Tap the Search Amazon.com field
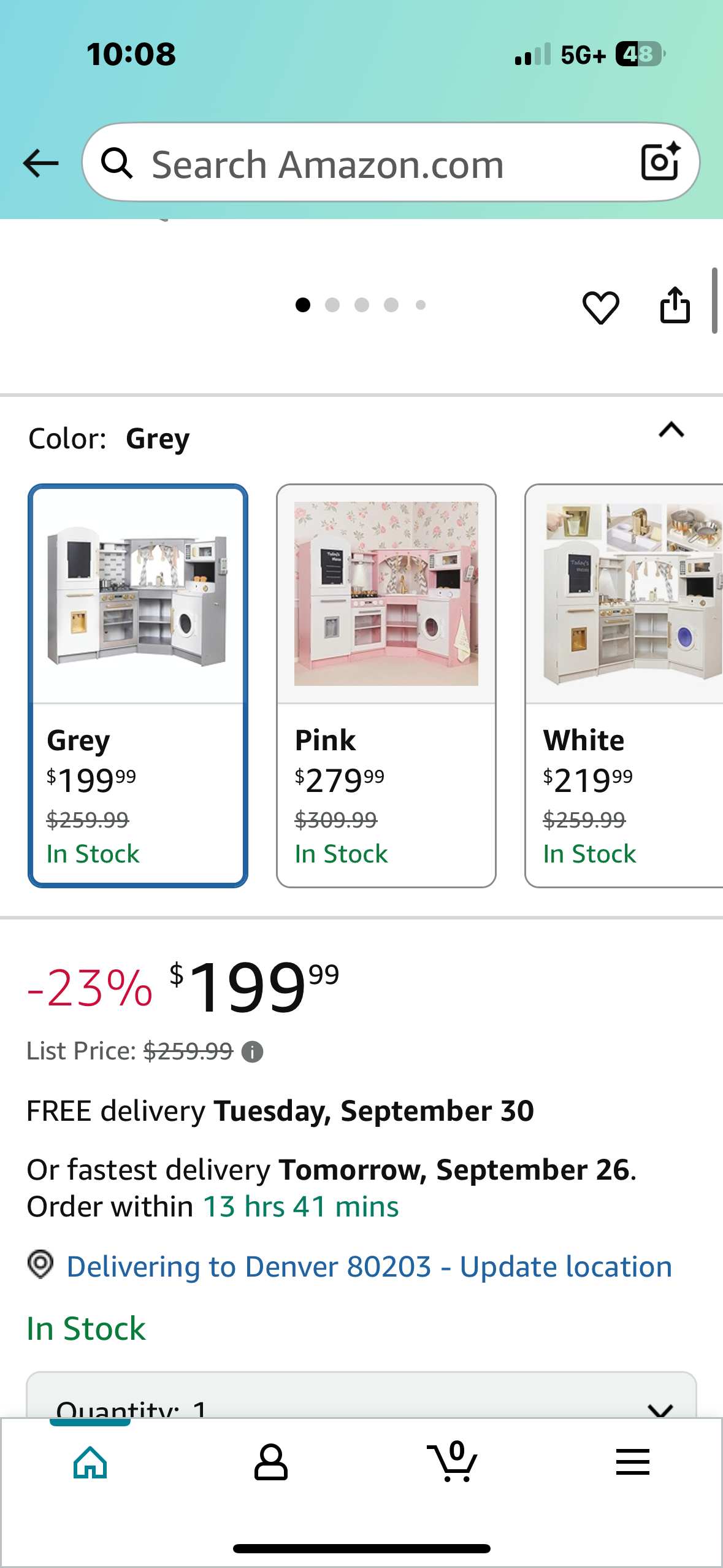 (380, 164)
